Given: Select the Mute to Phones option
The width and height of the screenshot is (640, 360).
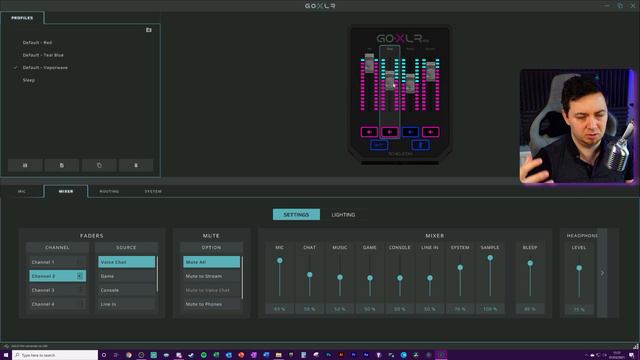Looking at the screenshot, I should [x=211, y=304].
